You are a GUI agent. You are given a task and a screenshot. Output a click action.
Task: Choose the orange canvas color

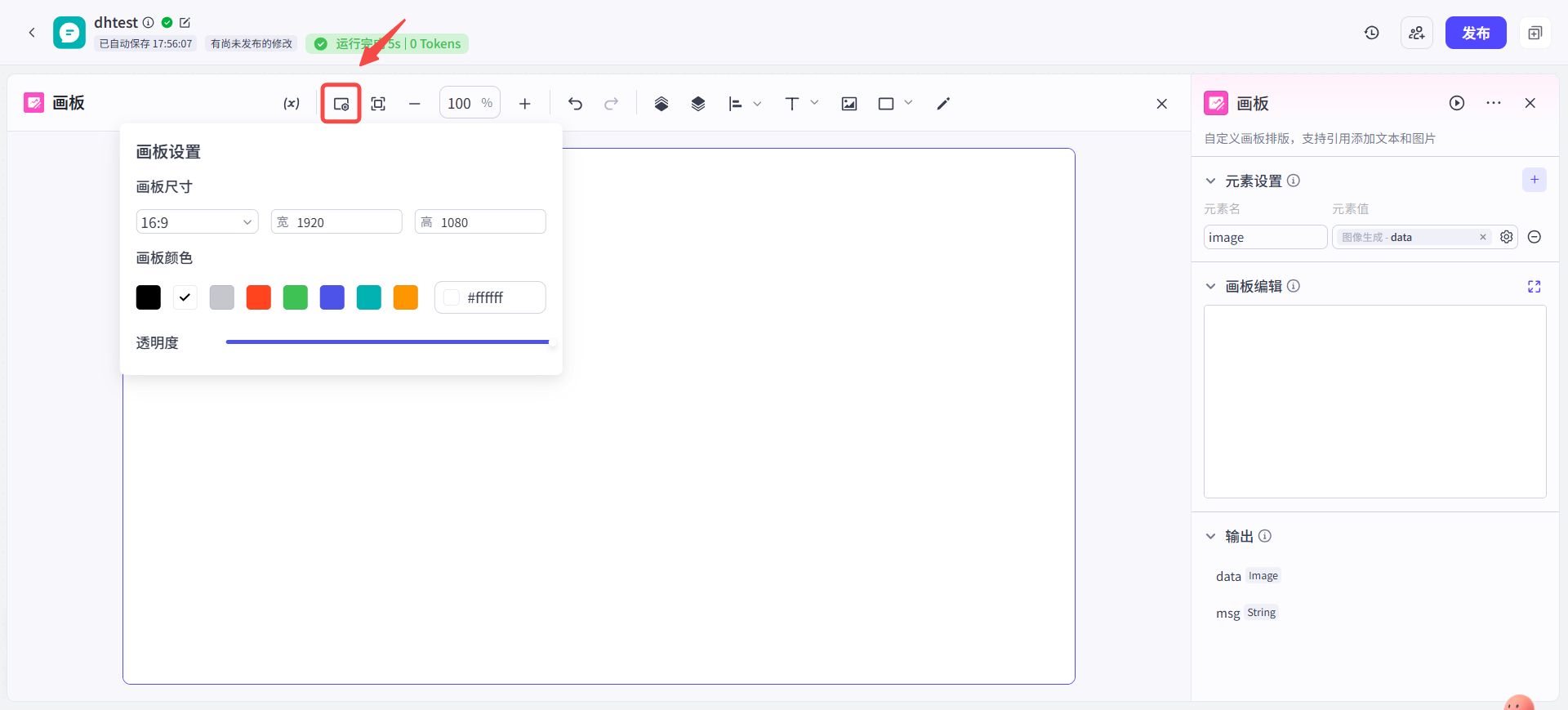[x=406, y=297]
